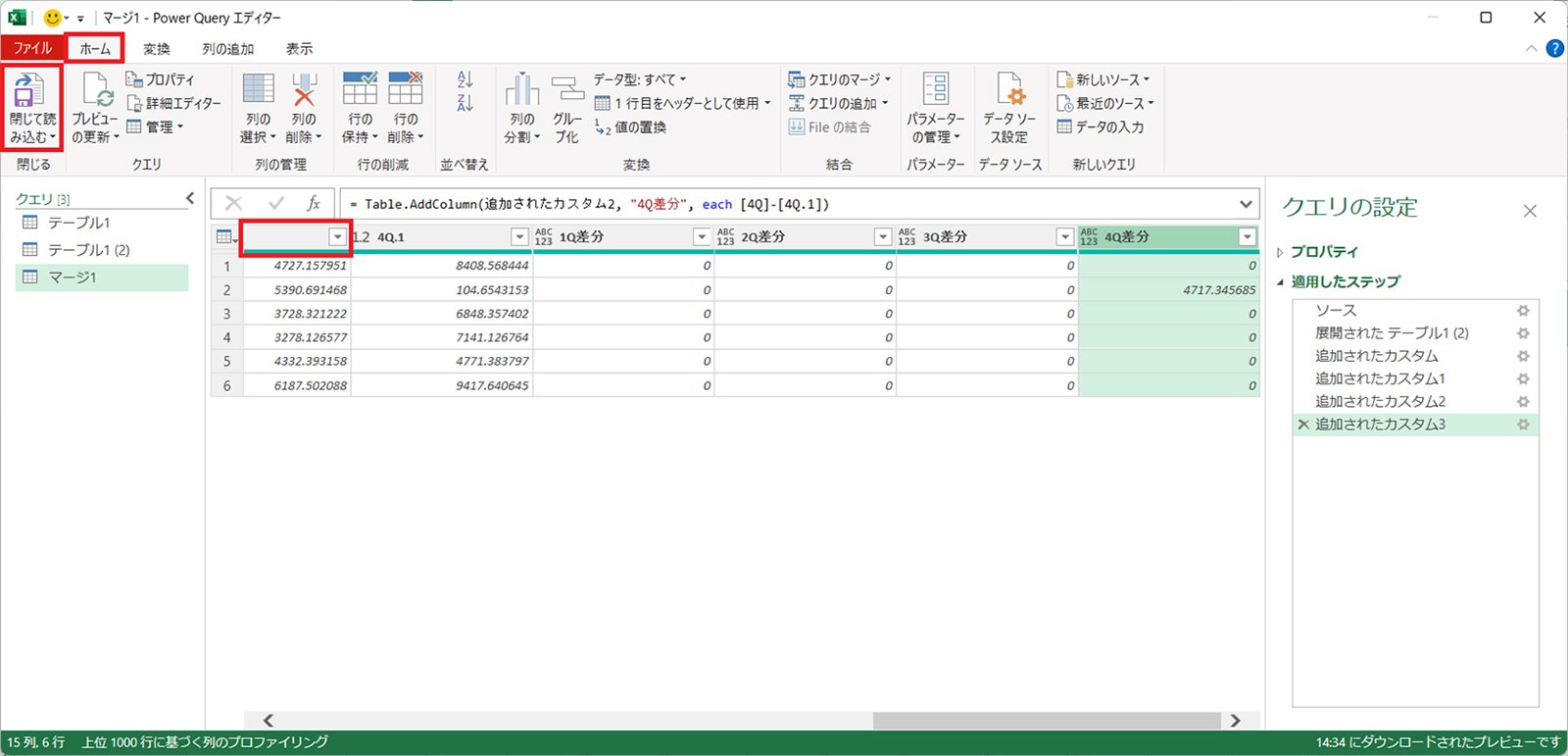The width and height of the screenshot is (1568, 756).
Task: Cancel formula edit with the X icon
Action: tap(233, 203)
